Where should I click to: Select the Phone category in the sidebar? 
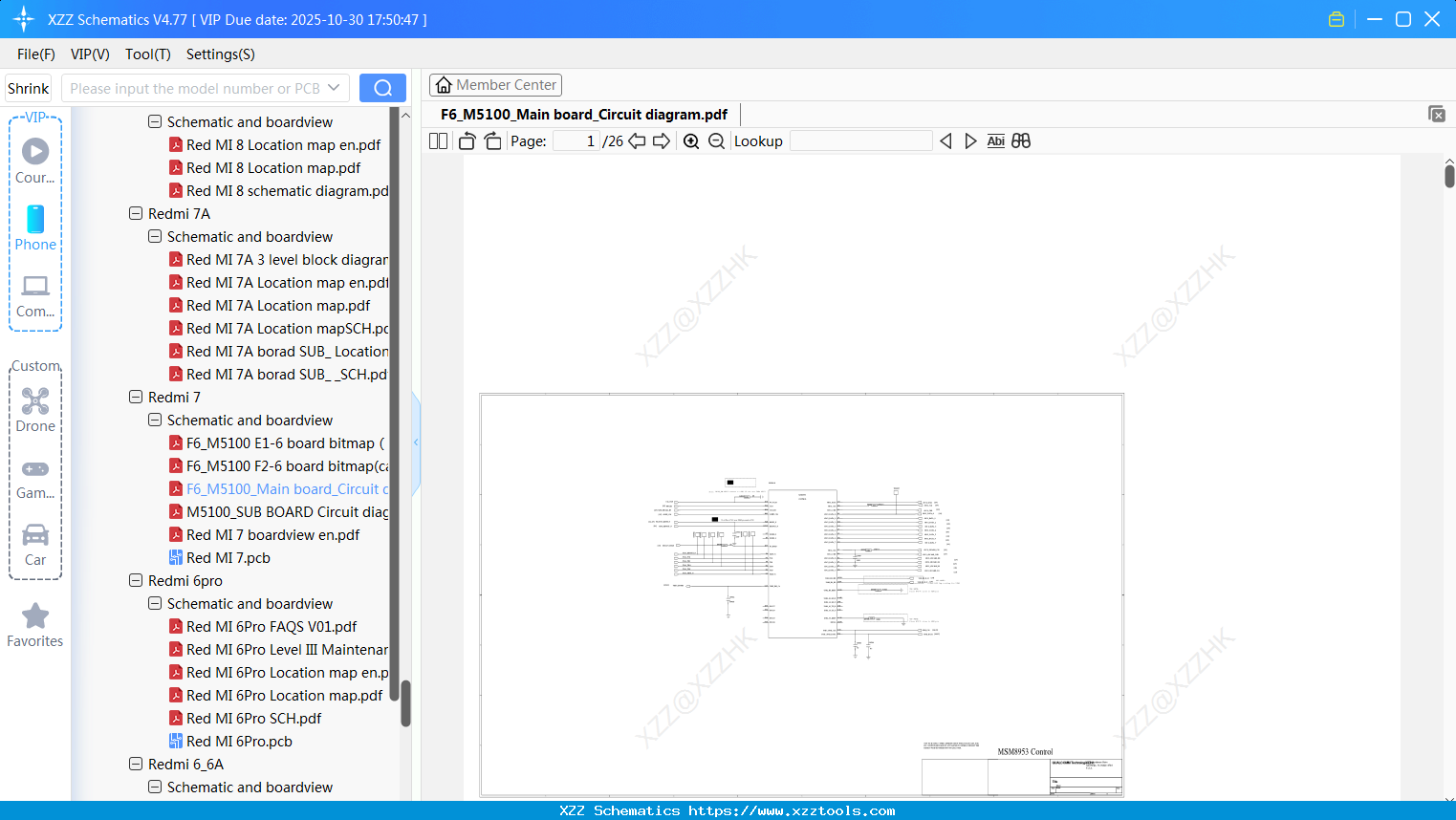coord(34,227)
